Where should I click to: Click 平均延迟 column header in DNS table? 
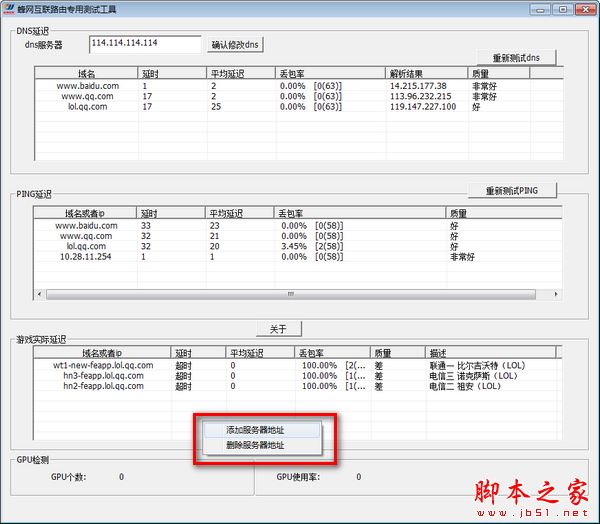point(241,73)
